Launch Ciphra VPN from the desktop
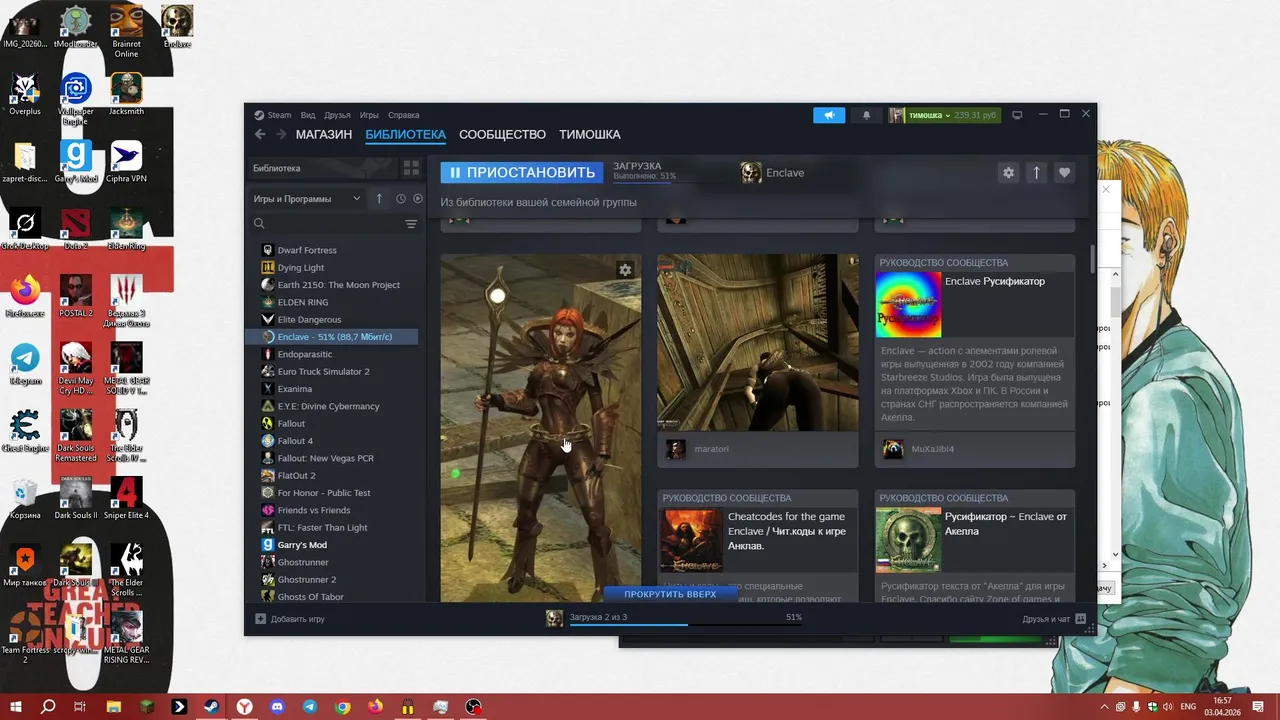This screenshot has height=720, width=1280. coord(126,162)
